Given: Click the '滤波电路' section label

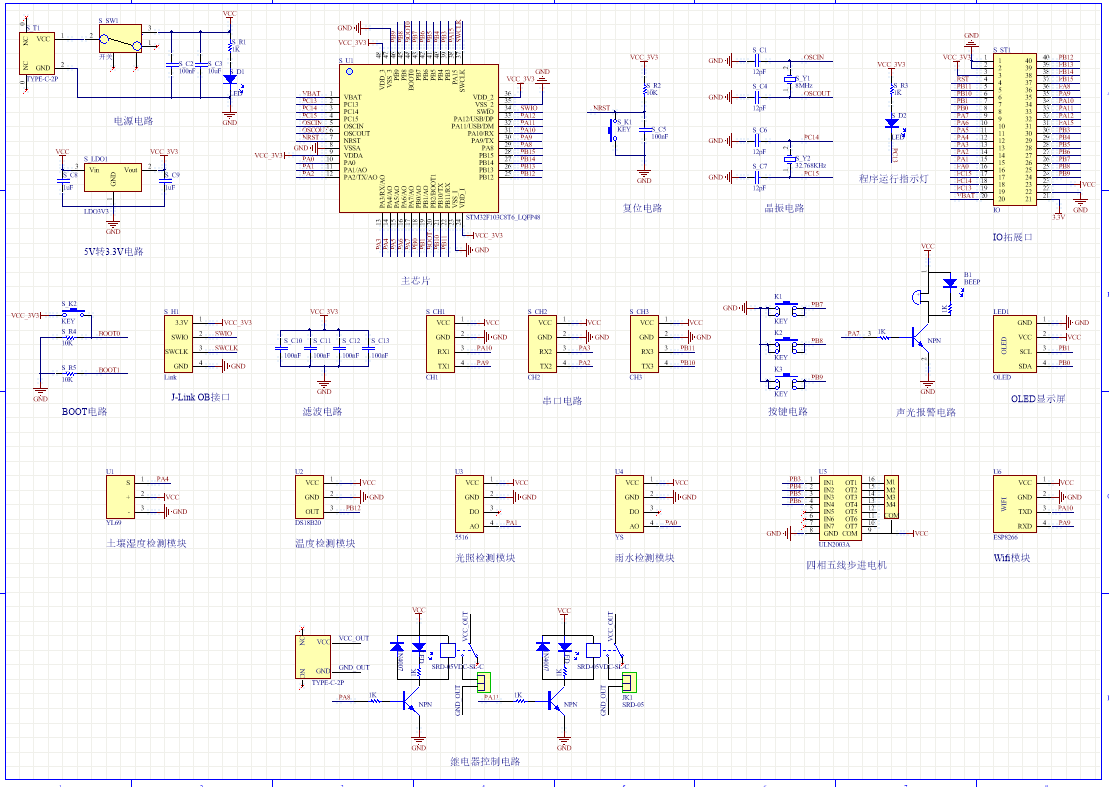Looking at the screenshot, I should click(323, 412).
